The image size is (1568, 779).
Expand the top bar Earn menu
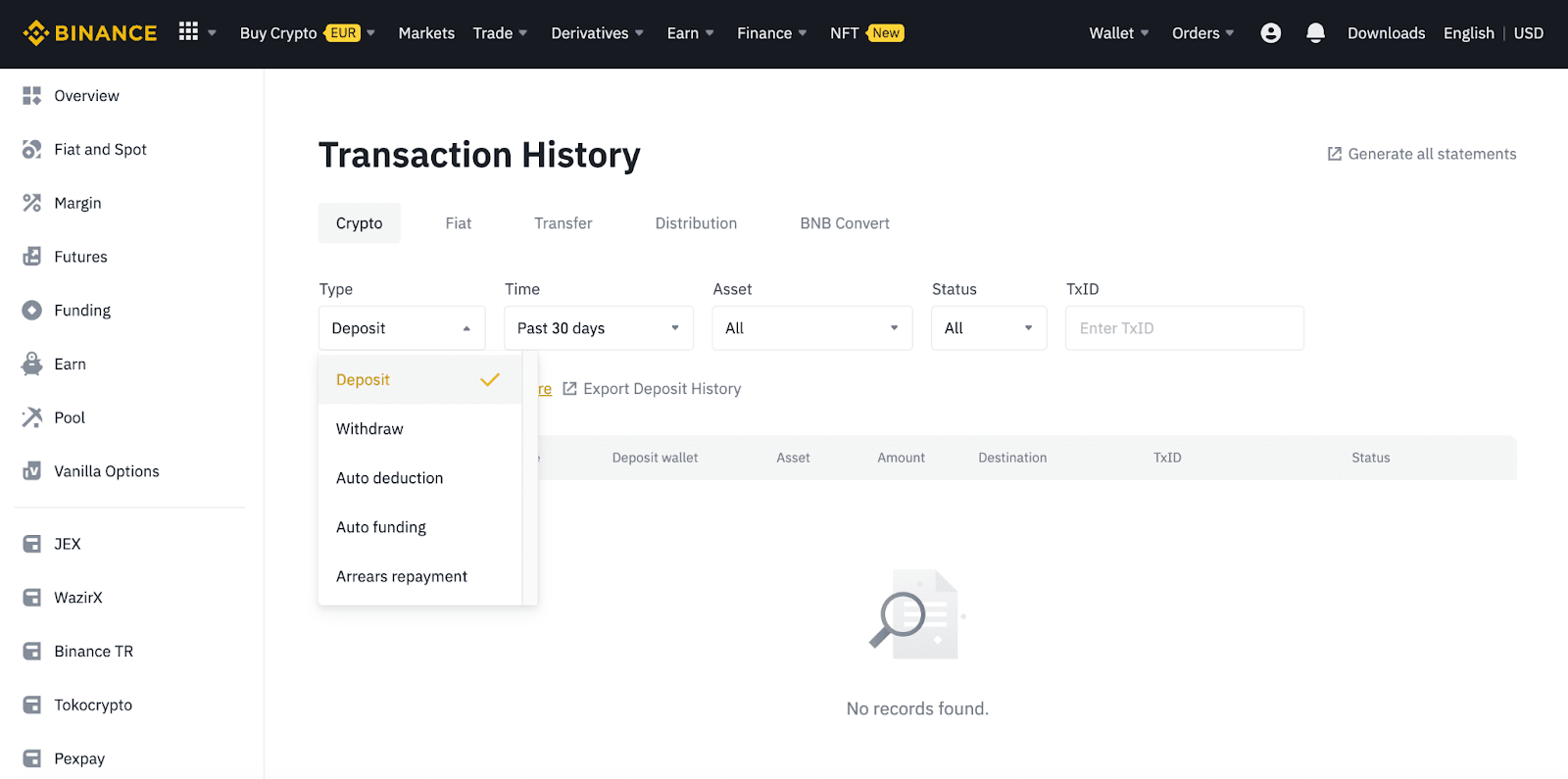(x=690, y=33)
